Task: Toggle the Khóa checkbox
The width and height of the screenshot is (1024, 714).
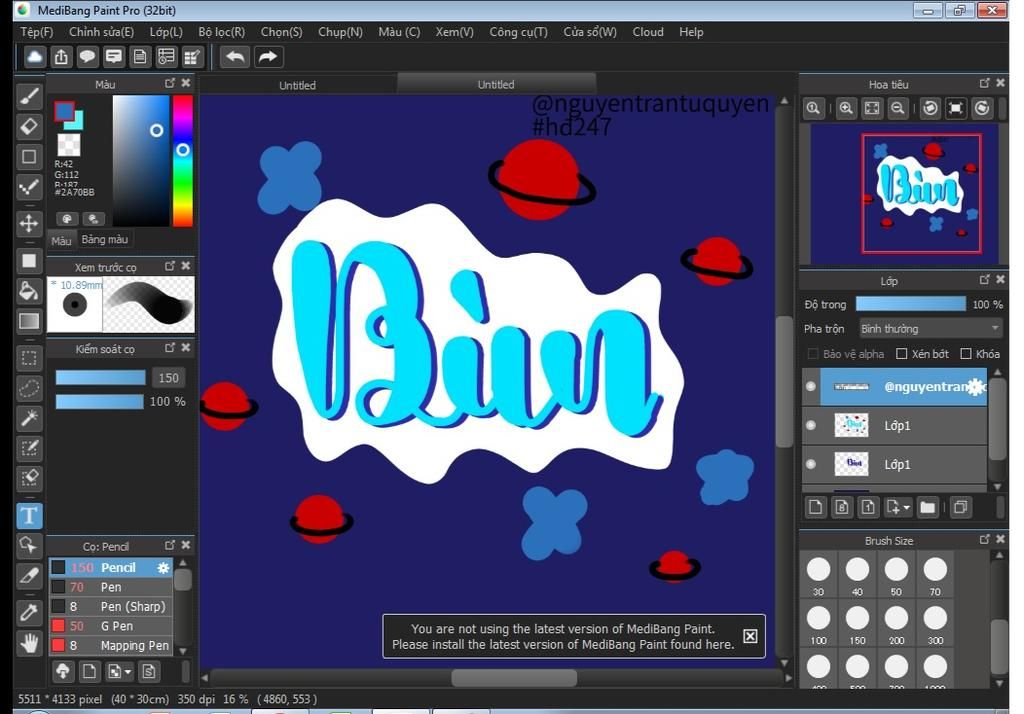Action: tap(966, 353)
